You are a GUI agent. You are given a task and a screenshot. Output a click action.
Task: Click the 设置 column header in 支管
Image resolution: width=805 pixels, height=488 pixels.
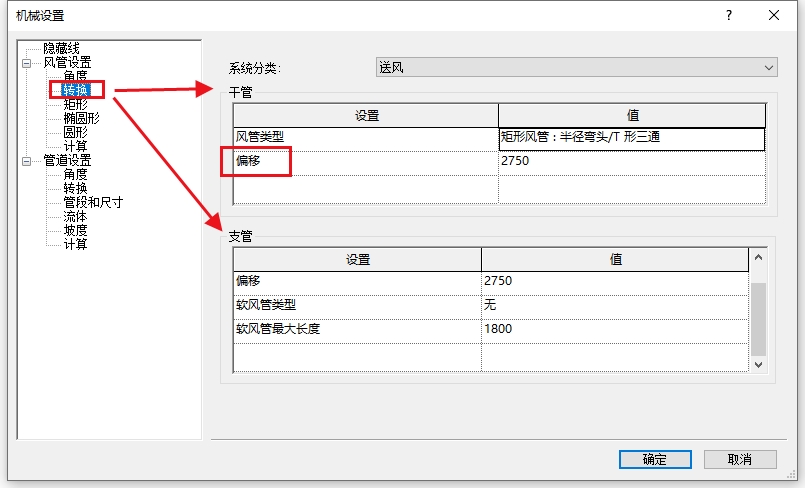(357, 260)
